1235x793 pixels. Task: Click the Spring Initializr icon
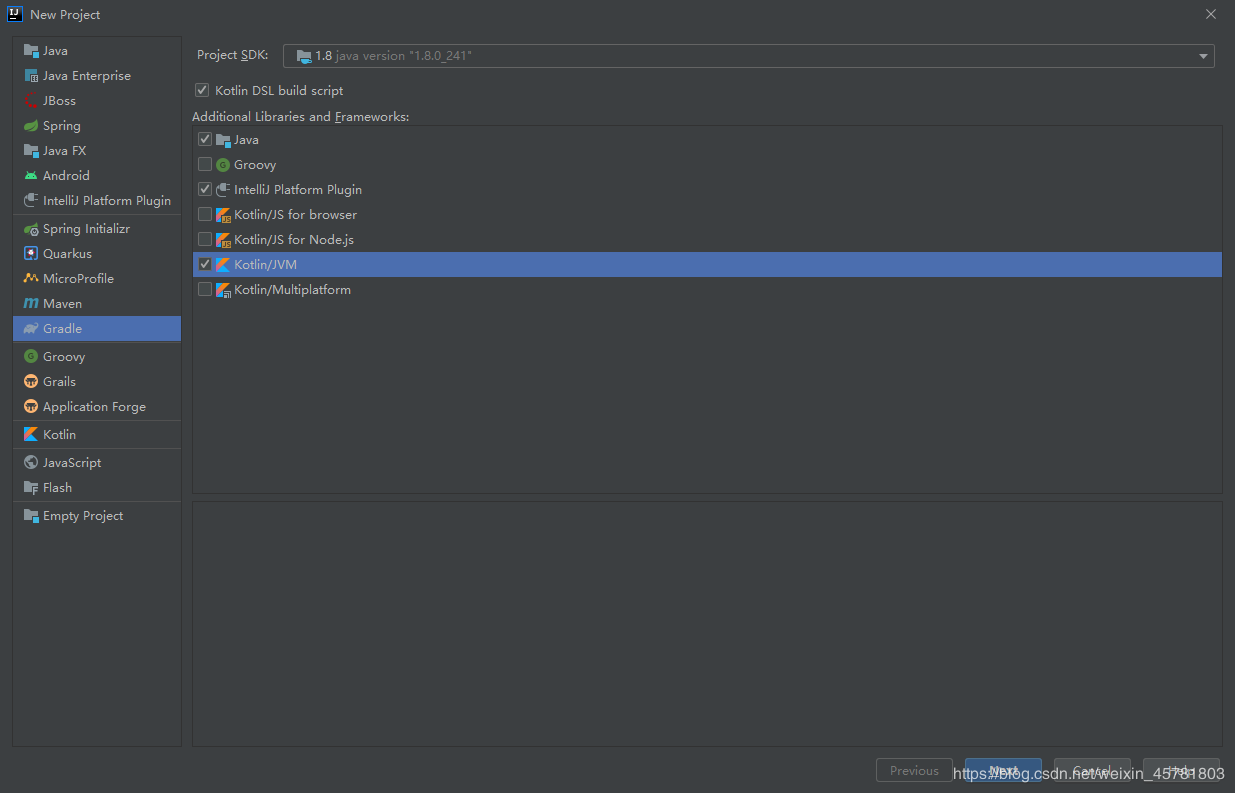31,228
